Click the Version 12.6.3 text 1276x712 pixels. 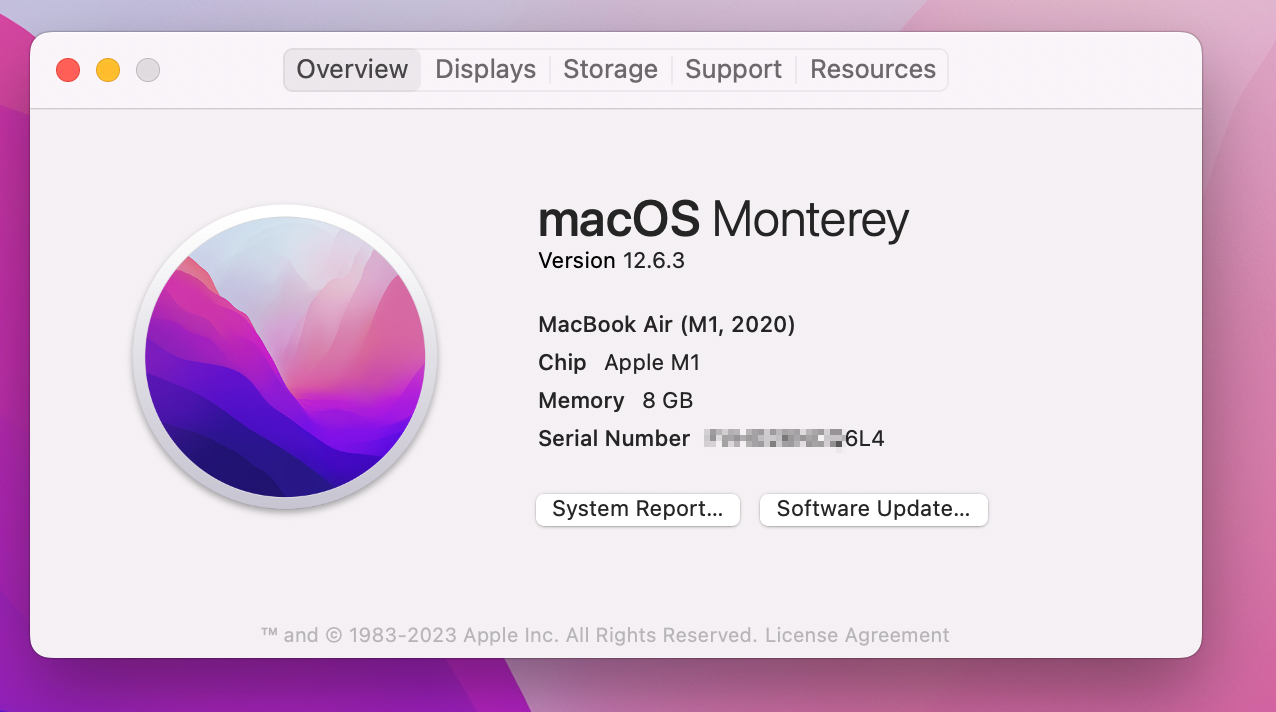(611, 261)
